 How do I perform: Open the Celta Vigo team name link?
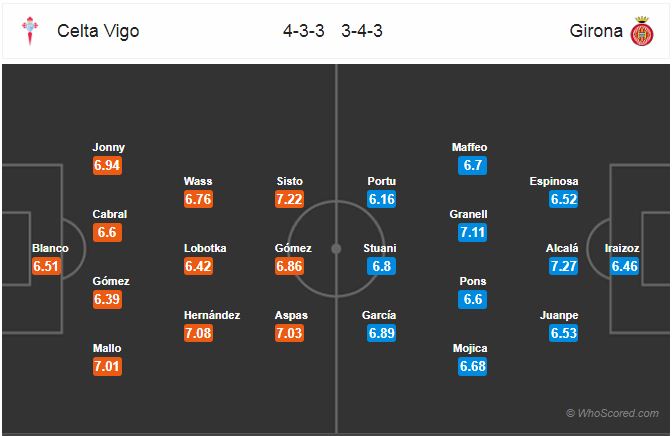click(98, 31)
